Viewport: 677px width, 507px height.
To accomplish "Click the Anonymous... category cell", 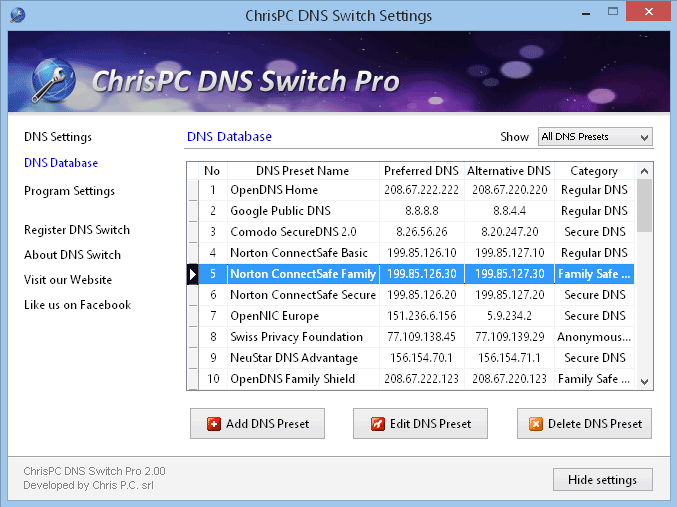I will click(x=594, y=337).
